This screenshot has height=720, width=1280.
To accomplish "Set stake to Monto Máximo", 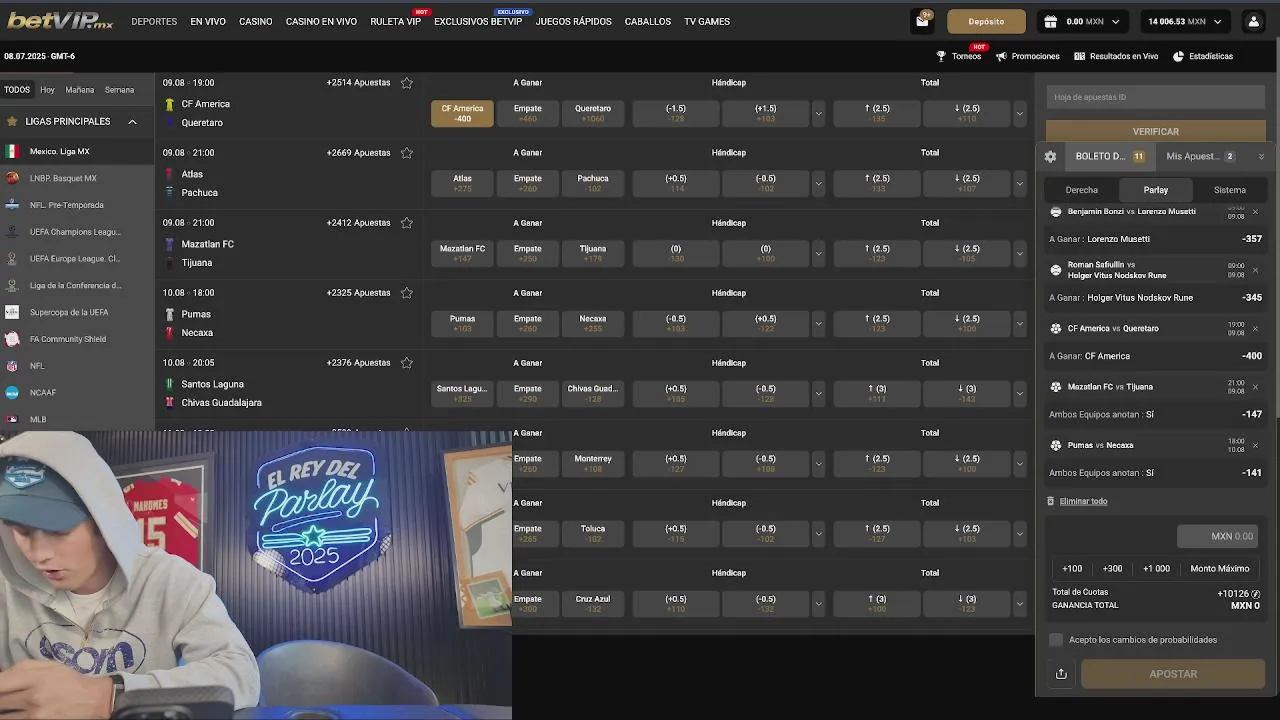I will 1220,569.
